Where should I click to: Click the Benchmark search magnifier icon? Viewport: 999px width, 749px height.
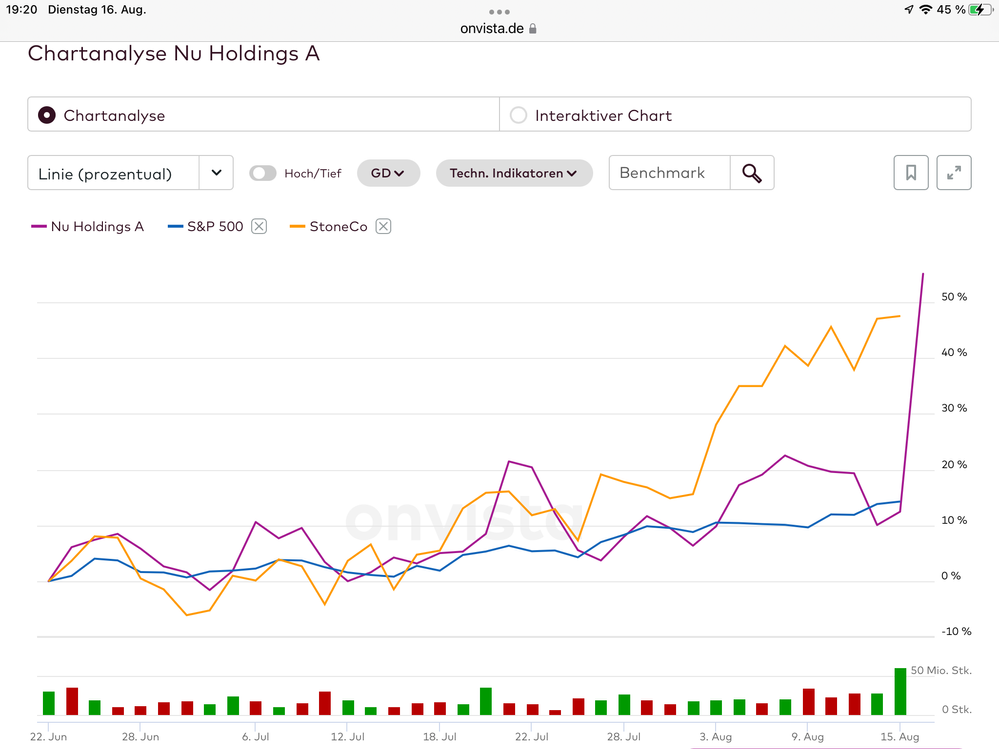tap(752, 173)
